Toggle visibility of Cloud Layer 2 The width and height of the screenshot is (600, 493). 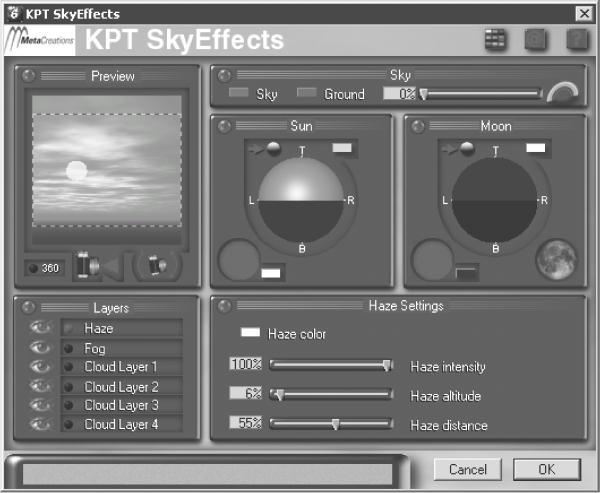click(x=40, y=386)
